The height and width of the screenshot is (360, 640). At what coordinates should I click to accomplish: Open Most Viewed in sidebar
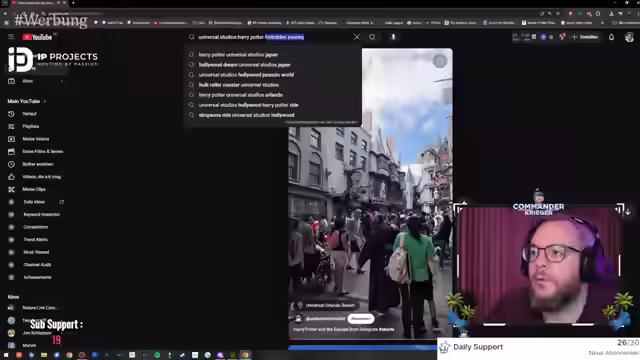click(x=35, y=252)
